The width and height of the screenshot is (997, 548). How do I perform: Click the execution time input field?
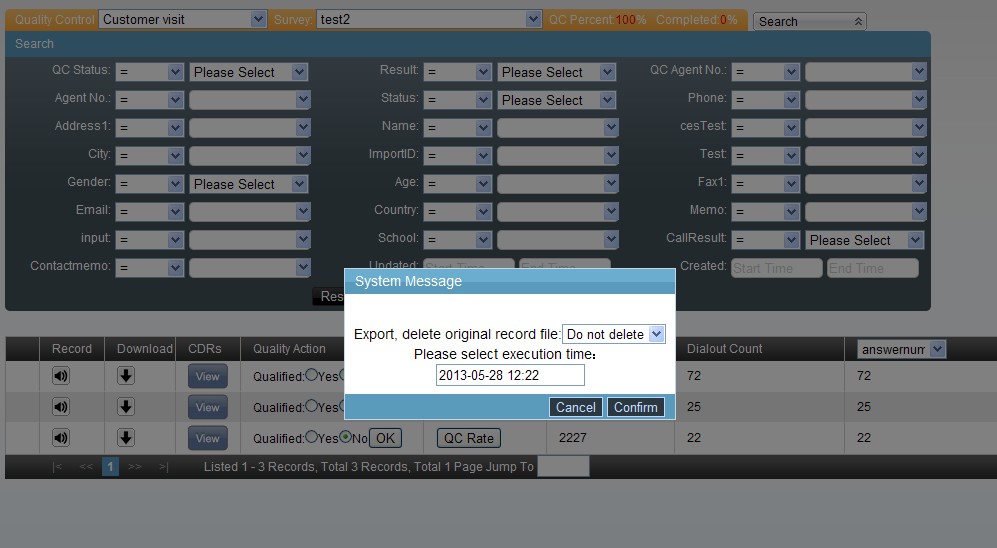[x=510, y=375]
